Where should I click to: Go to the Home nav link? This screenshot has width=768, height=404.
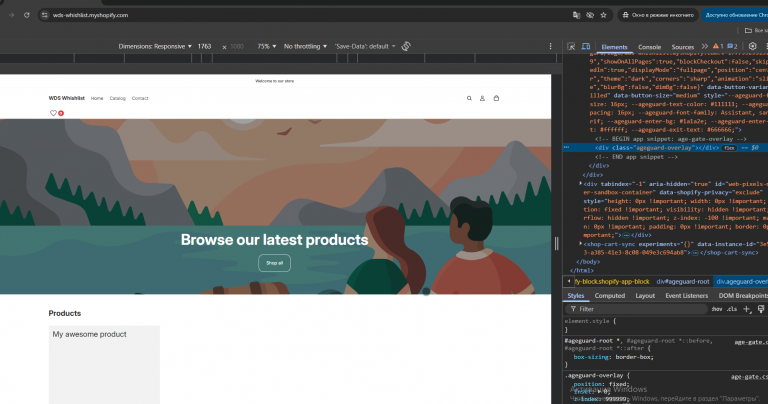click(97, 98)
